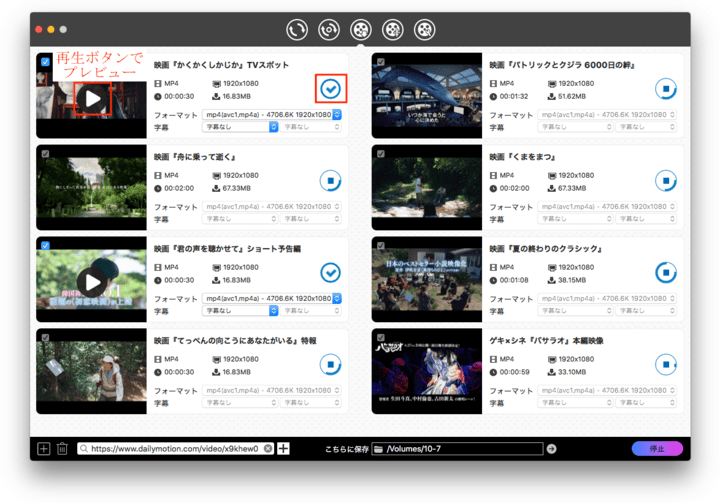Click title 映画『夏の終わりのクラシック』
The image size is (720, 503).
click(546, 249)
